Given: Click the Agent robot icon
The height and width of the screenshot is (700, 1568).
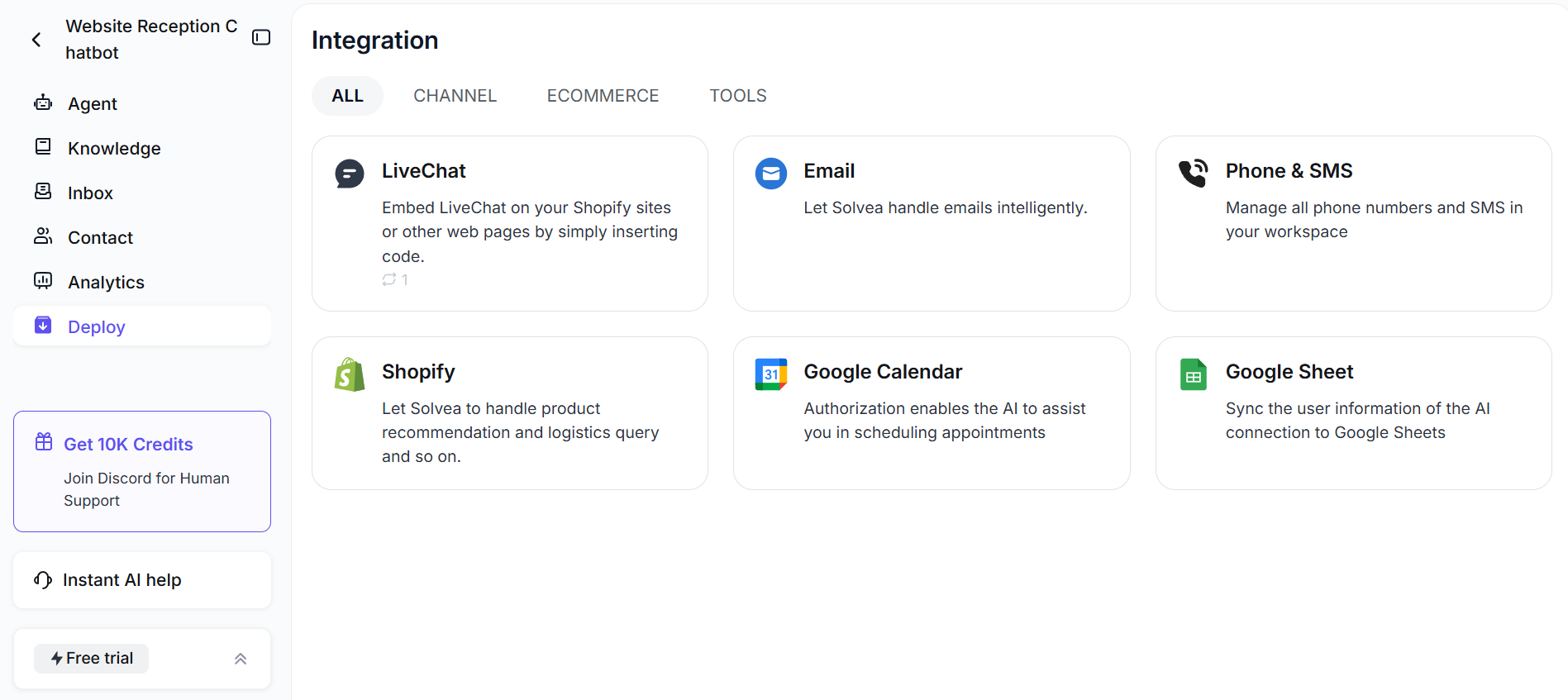Looking at the screenshot, I should [43, 103].
